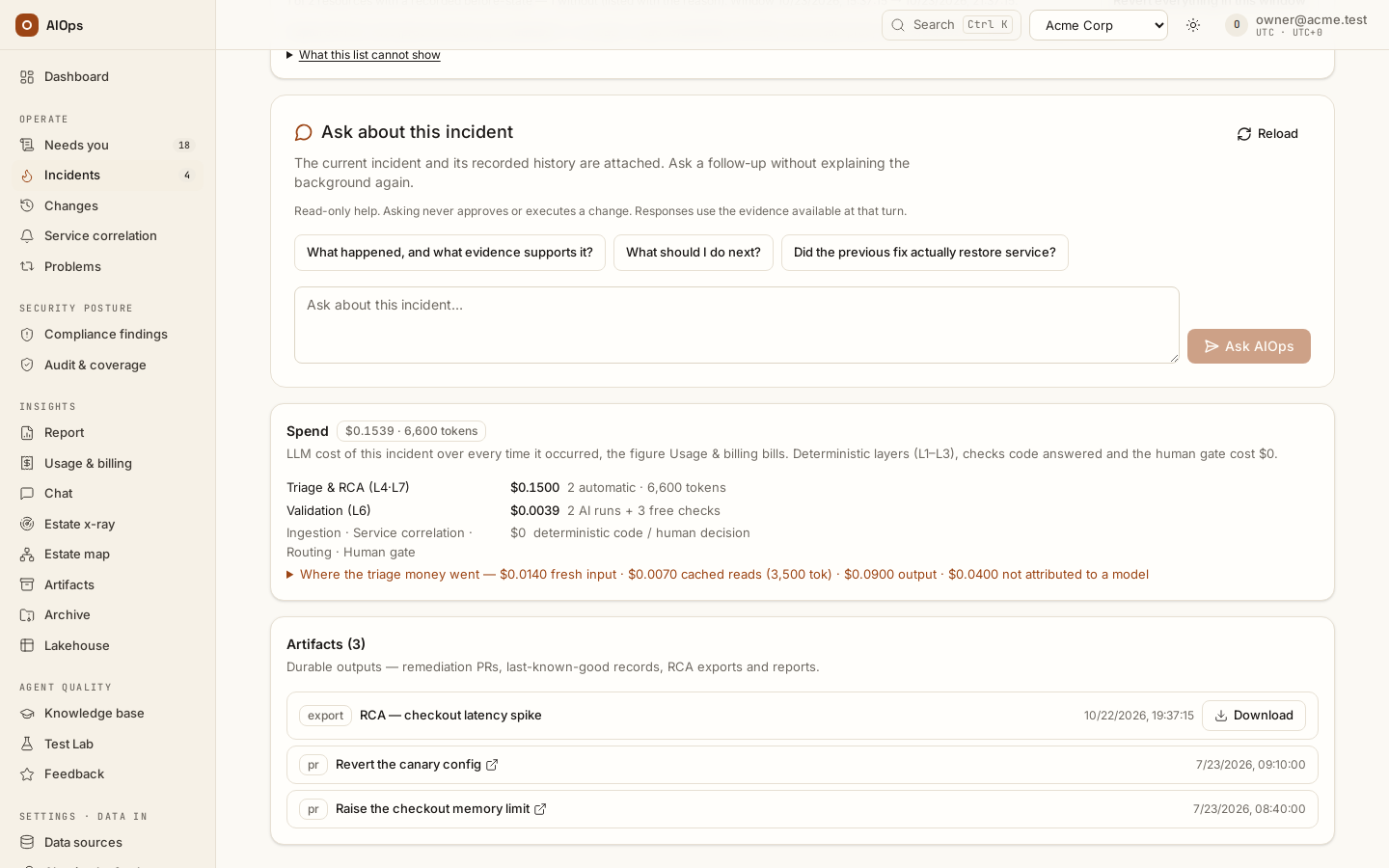This screenshot has height=868, width=1389.
Task: Click the Search box in the top bar
Action: click(951, 25)
